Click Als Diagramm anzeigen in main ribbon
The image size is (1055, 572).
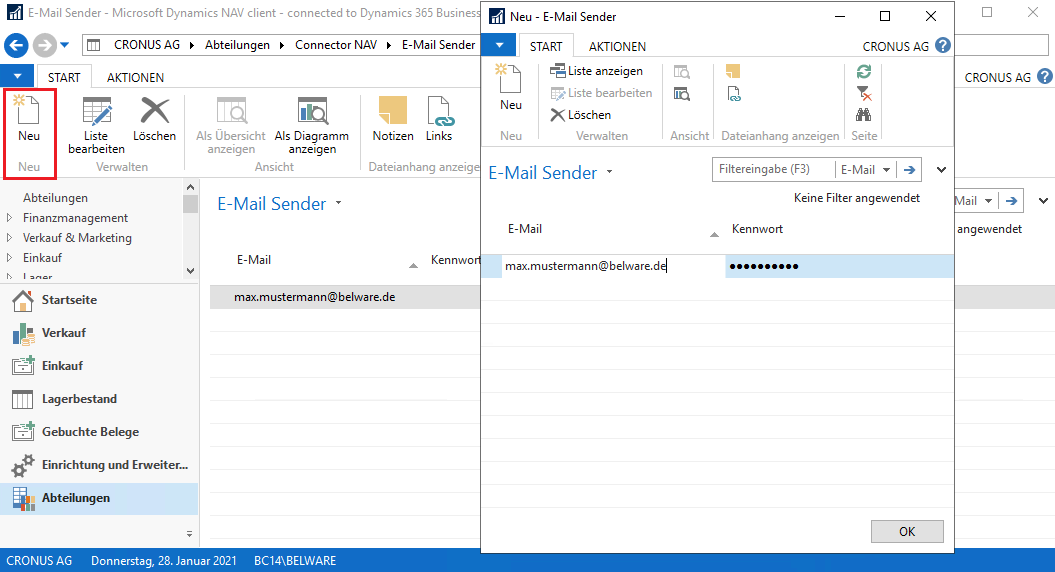click(312, 126)
